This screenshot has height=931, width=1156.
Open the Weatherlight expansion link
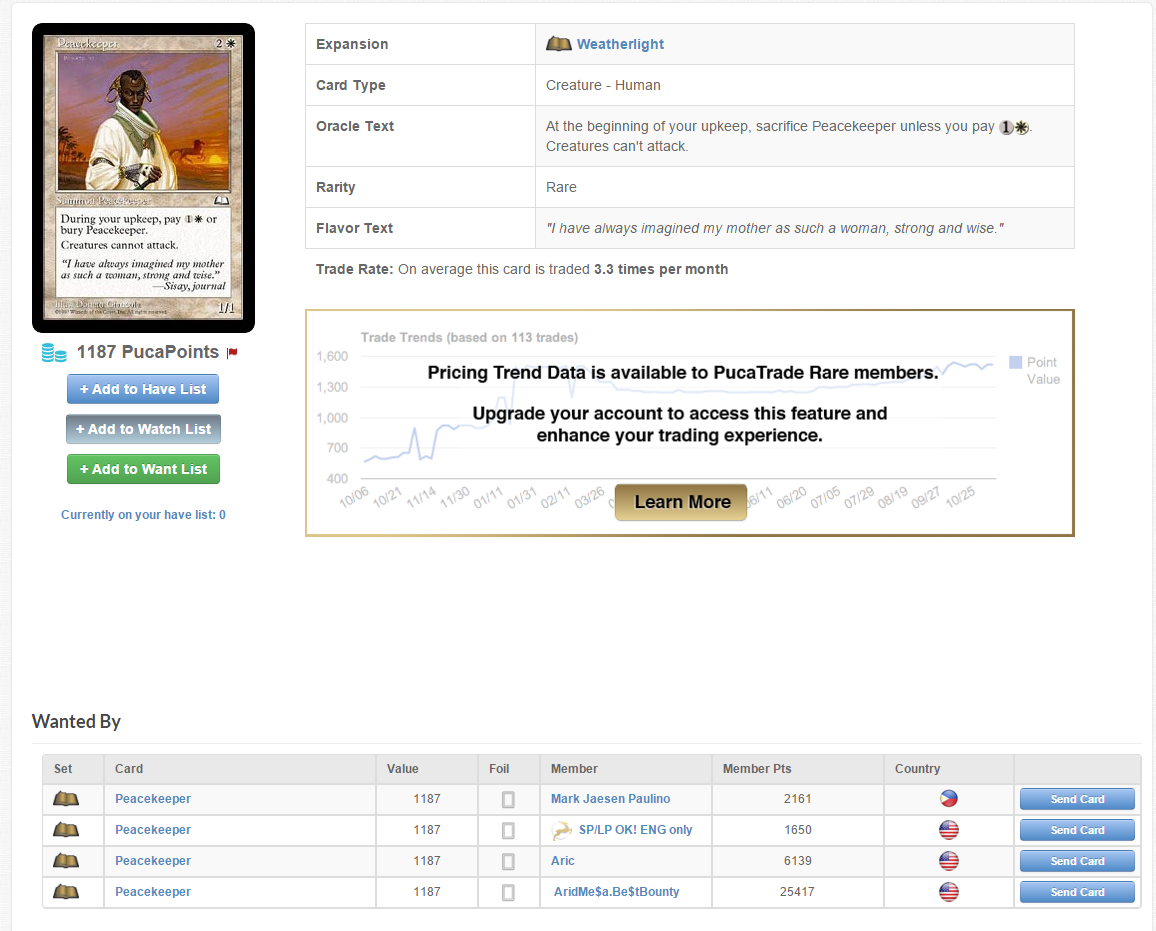(x=620, y=44)
